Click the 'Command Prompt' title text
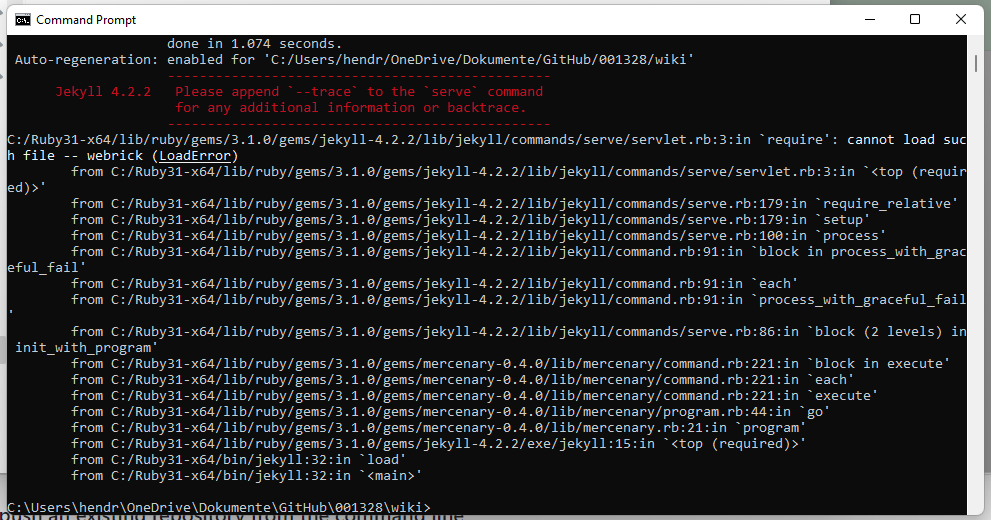 [86, 20]
